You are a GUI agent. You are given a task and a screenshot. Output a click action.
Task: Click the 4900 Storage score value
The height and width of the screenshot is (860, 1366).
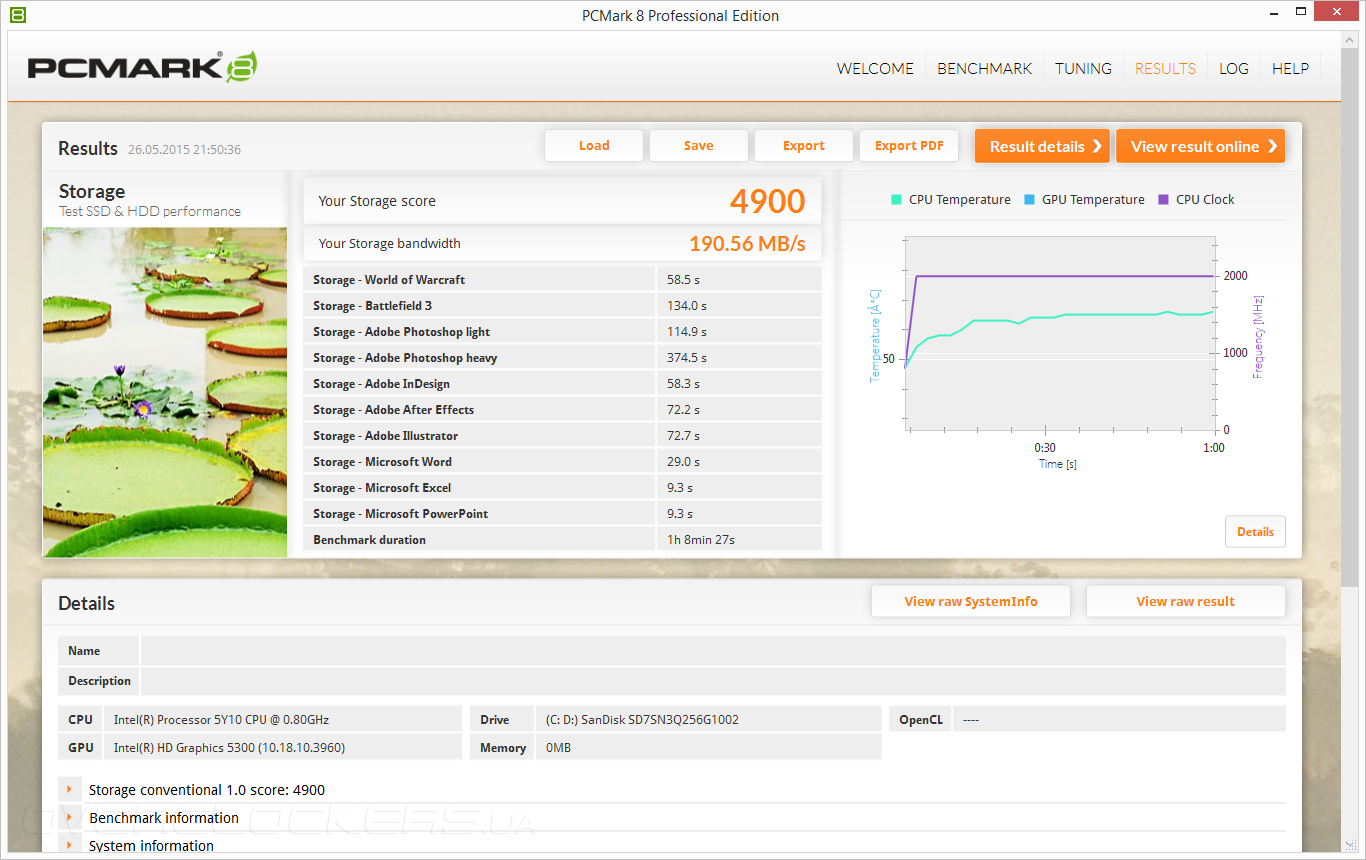767,201
